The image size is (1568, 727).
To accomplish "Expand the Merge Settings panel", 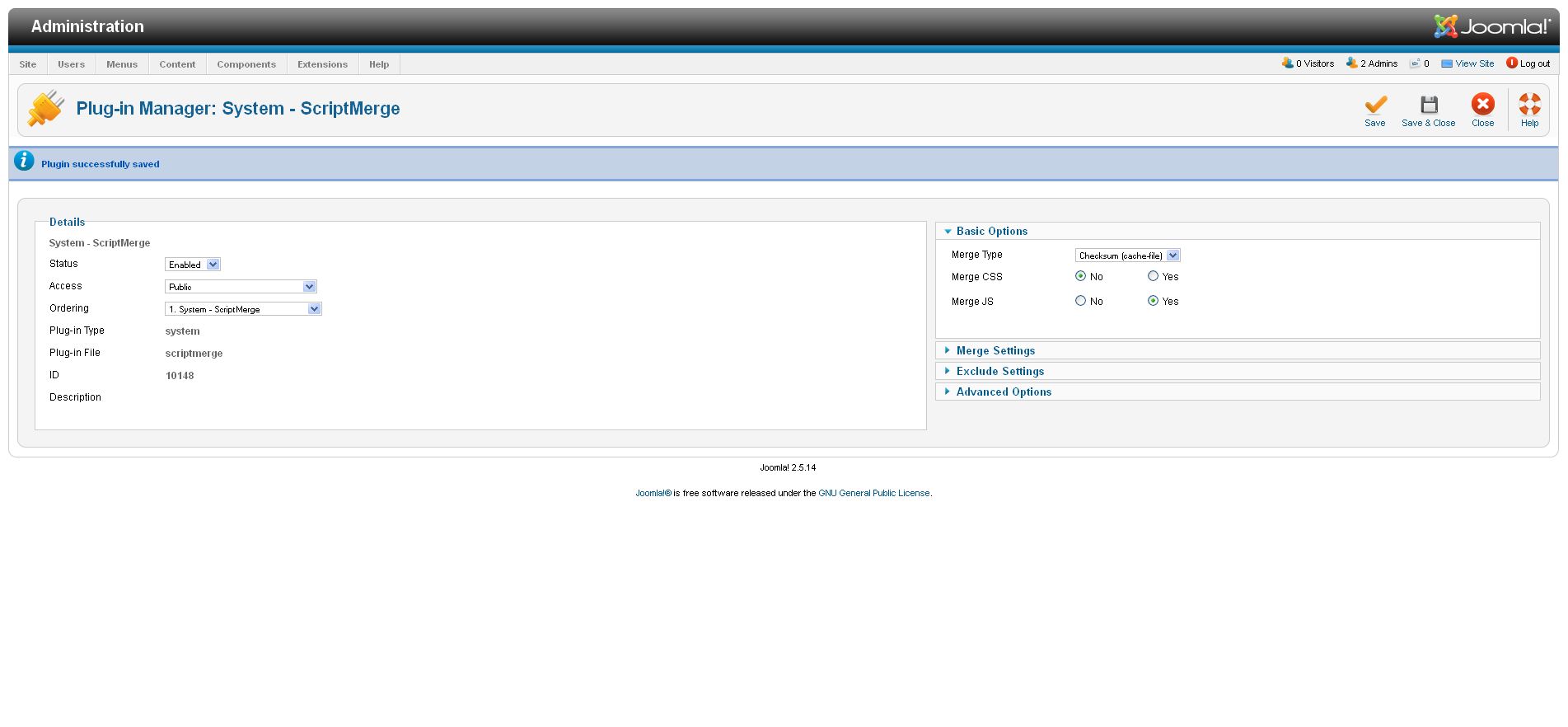I will coord(995,350).
